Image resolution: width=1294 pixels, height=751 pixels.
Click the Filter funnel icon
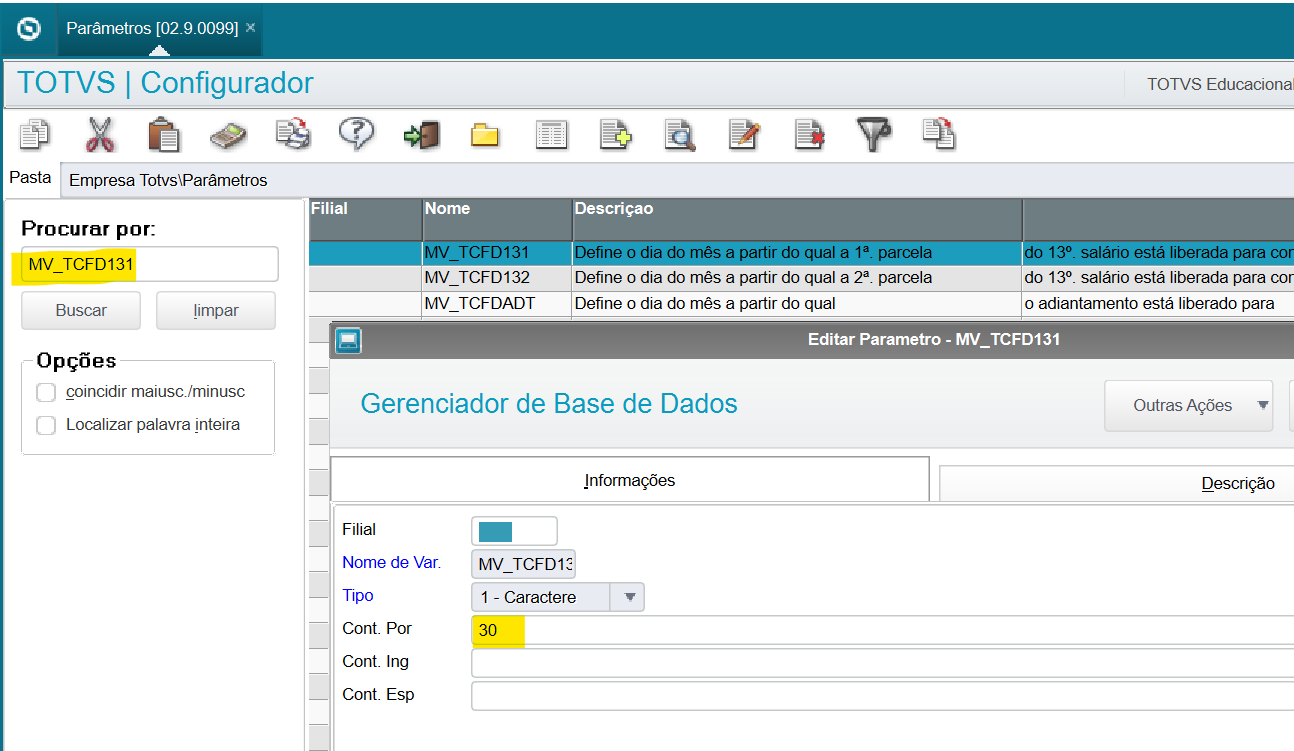(x=874, y=134)
